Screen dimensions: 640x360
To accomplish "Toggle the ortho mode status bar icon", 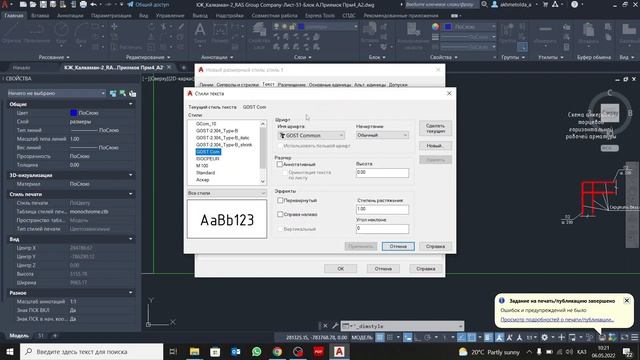I will click(x=418, y=337).
